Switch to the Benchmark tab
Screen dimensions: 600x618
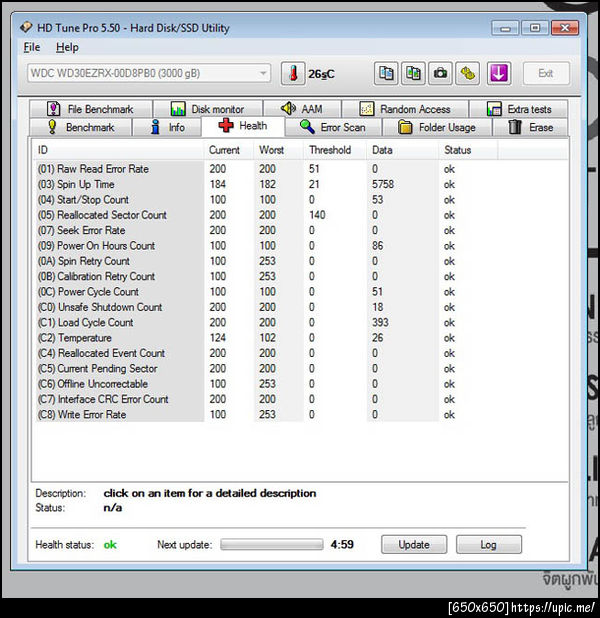coord(80,127)
